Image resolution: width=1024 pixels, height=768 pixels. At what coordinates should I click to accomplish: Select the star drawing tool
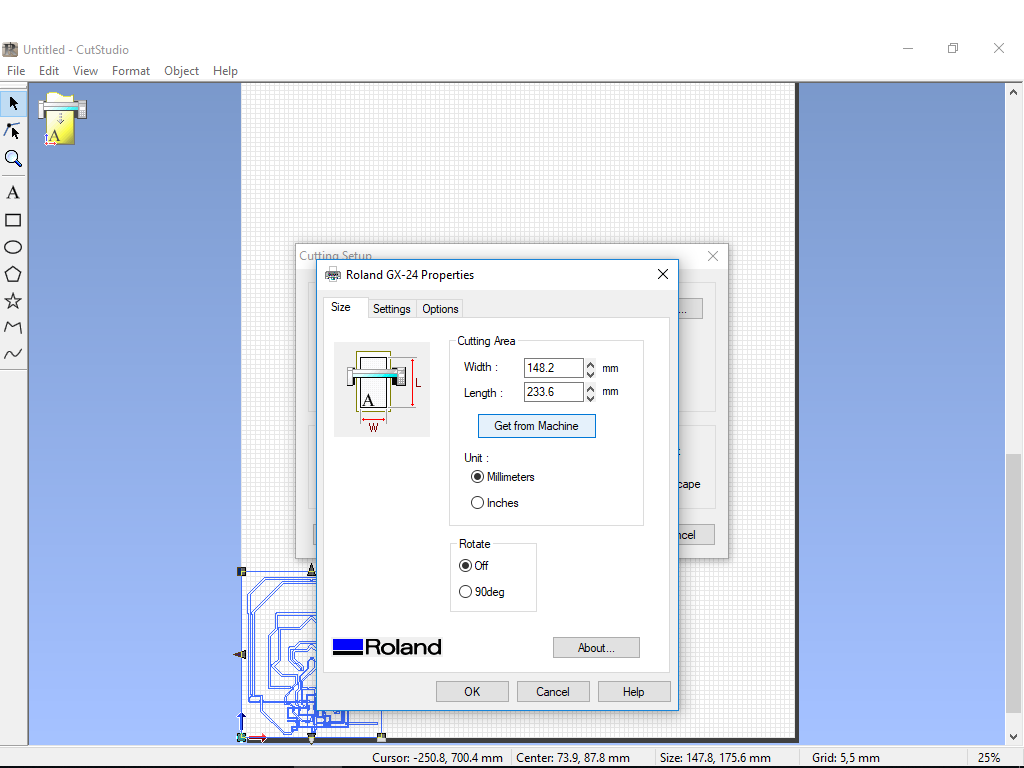pyautogui.click(x=14, y=301)
